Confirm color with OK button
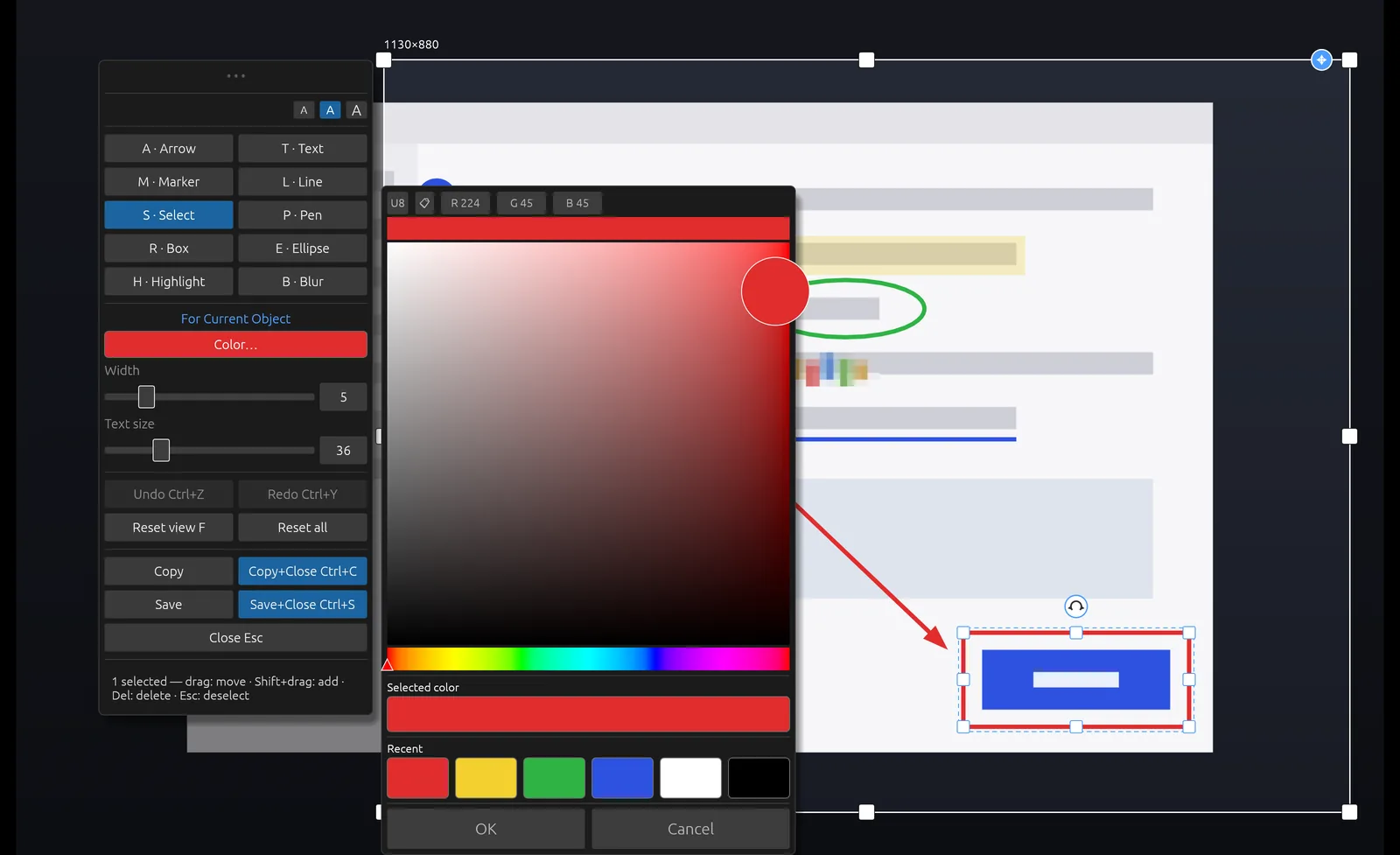Image resolution: width=1400 pixels, height=855 pixels. (486, 829)
